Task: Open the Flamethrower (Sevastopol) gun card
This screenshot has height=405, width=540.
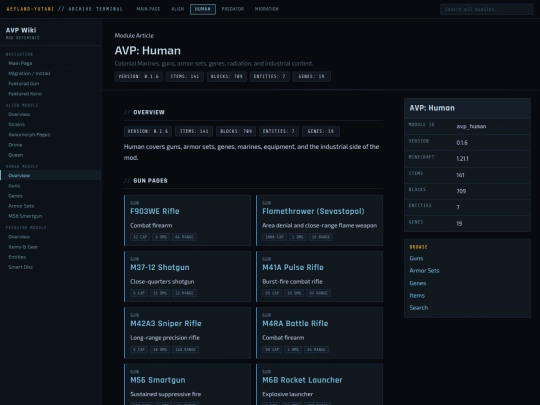Action: [x=319, y=220]
